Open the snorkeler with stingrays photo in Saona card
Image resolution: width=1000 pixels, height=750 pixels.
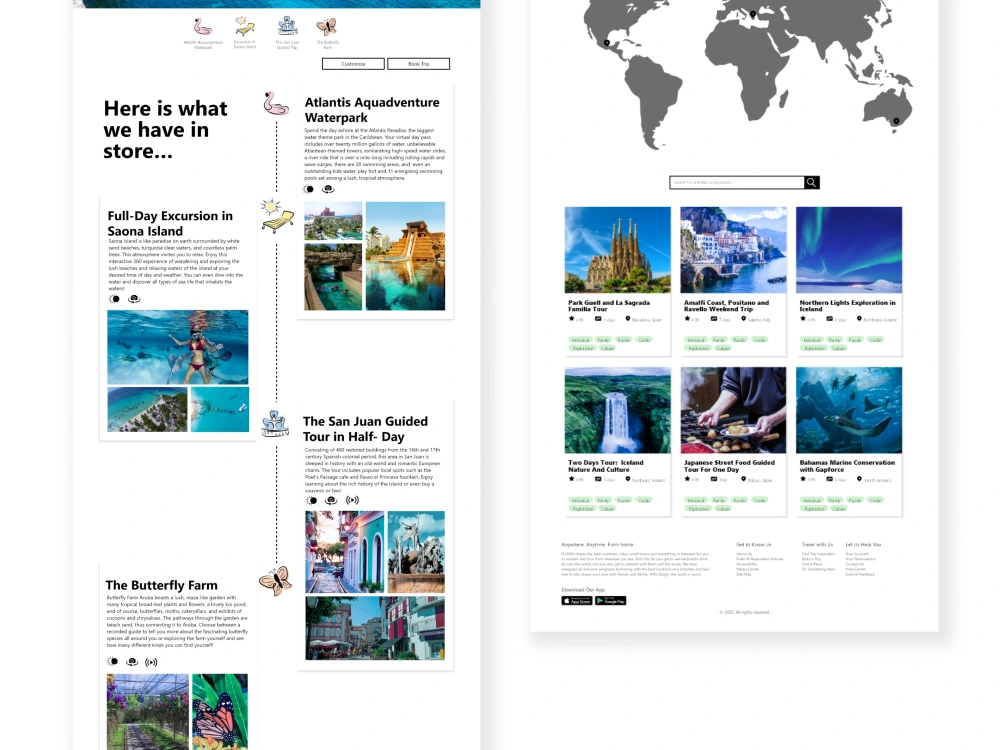(x=177, y=347)
